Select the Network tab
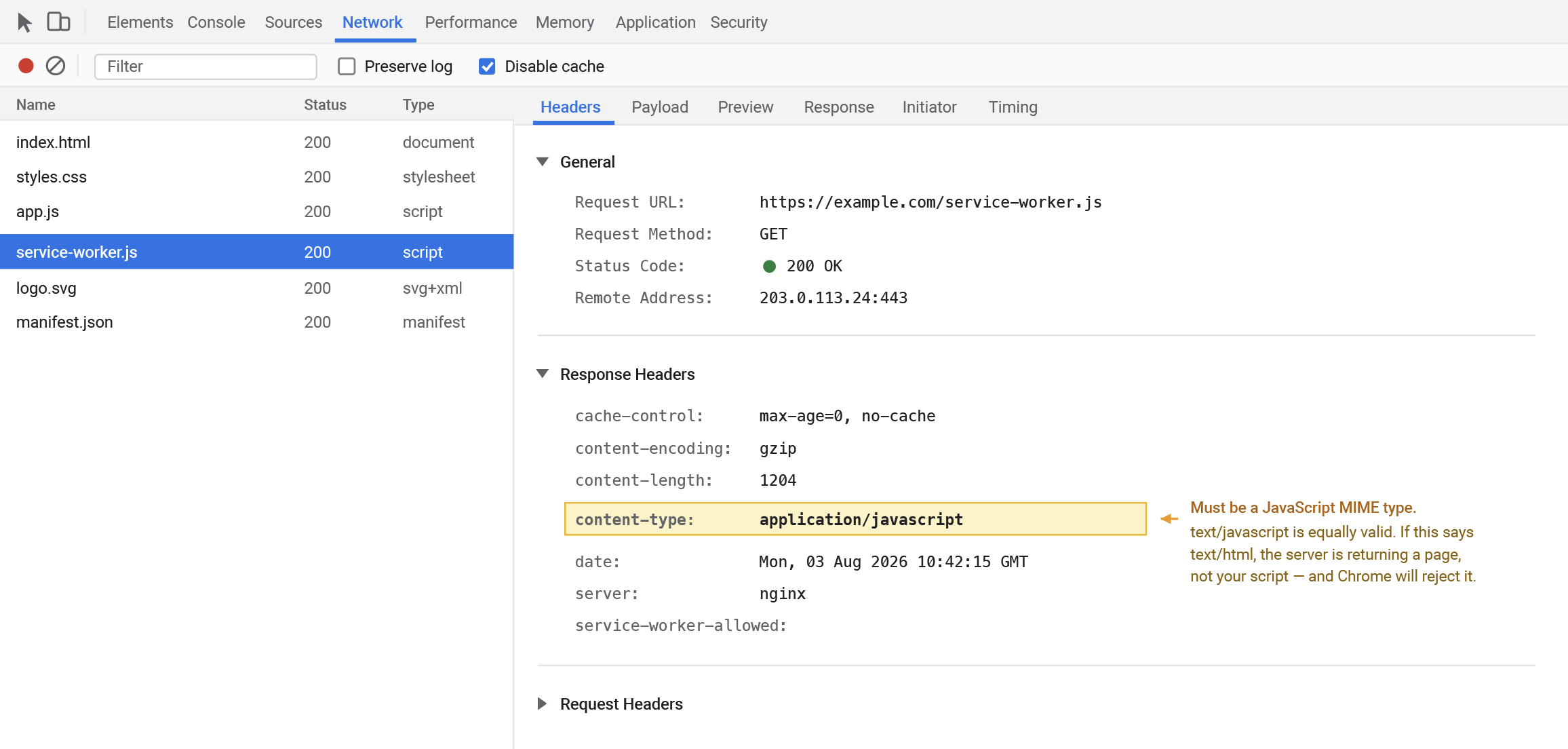The image size is (1568, 749). pyautogui.click(x=372, y=22)
